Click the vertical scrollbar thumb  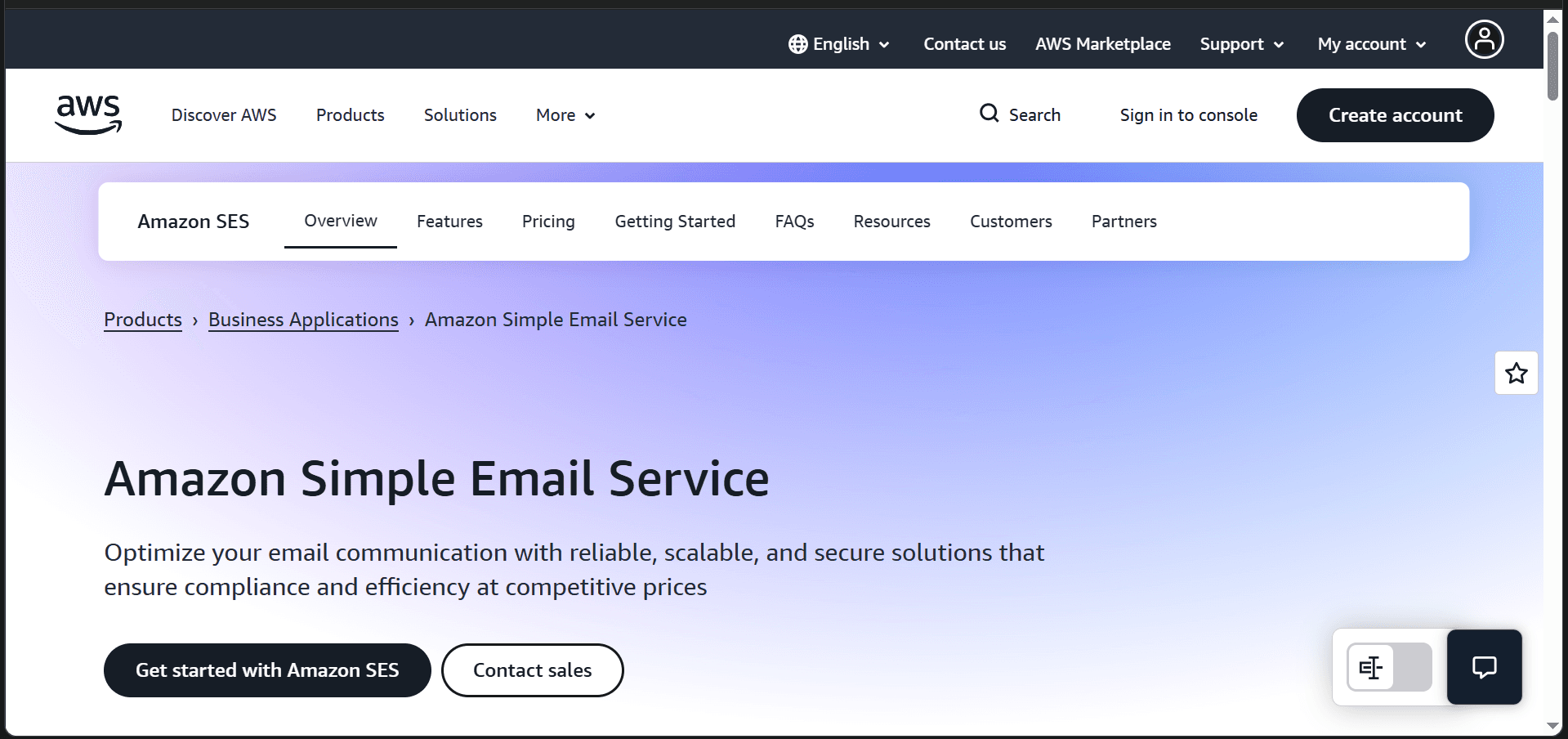coord(1552,65)
